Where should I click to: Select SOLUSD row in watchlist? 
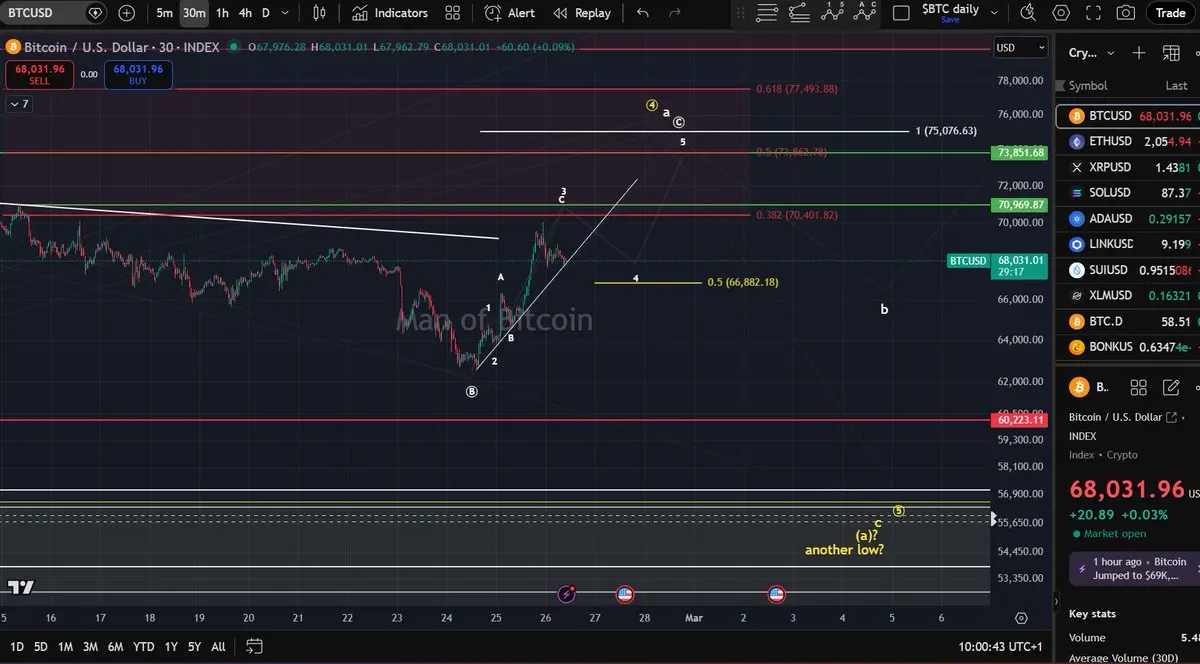coord(1128,193)
